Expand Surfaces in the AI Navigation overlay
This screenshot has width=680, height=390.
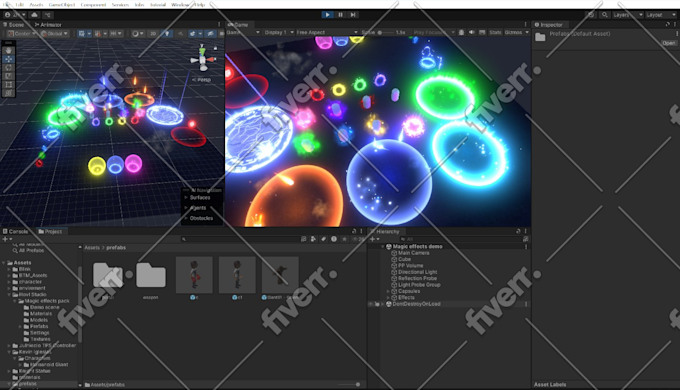[186, 197]
